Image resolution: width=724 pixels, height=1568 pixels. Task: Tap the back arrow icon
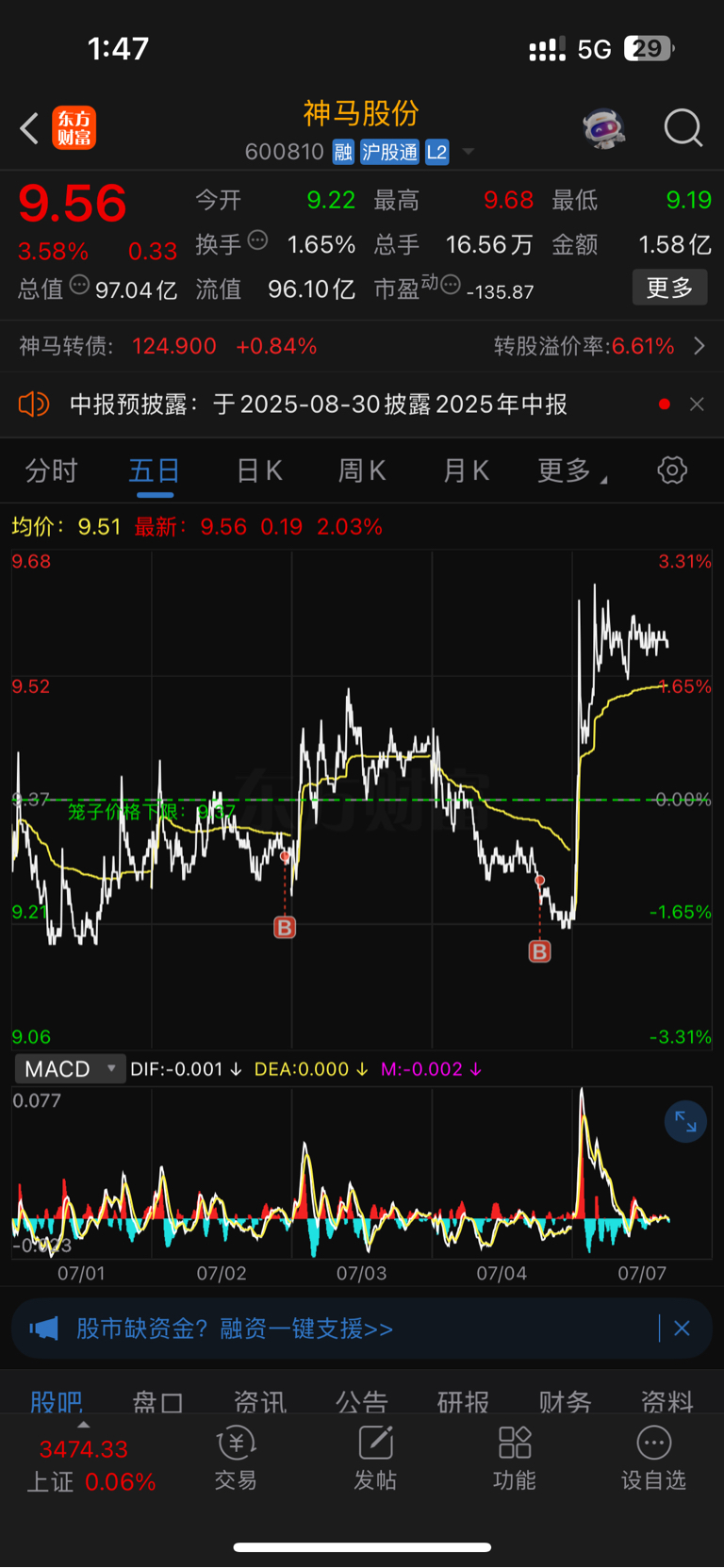pyautogui.click(x=29, y=128)
